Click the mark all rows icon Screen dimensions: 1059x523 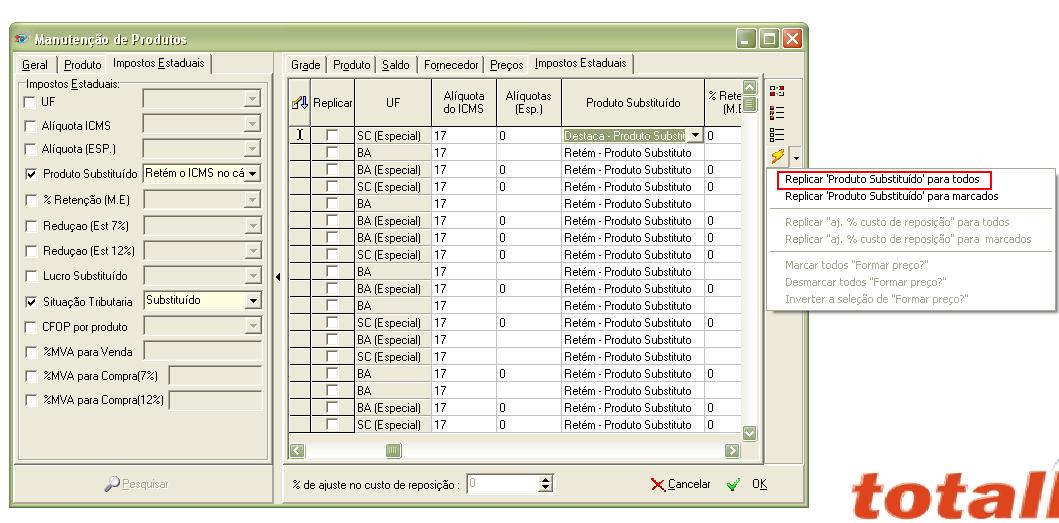(777, 112)
